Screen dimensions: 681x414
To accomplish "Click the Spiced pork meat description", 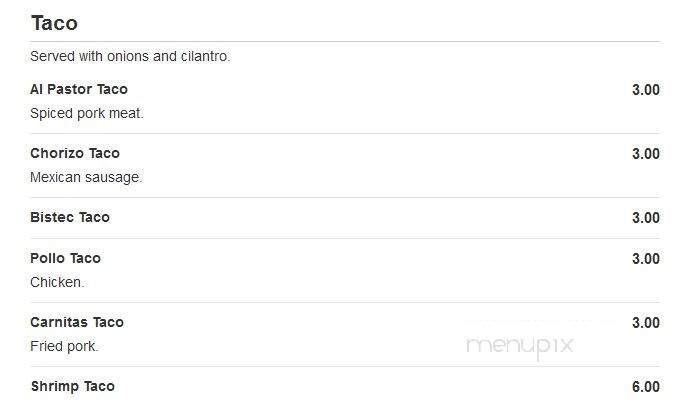I will tap(86, 113).
